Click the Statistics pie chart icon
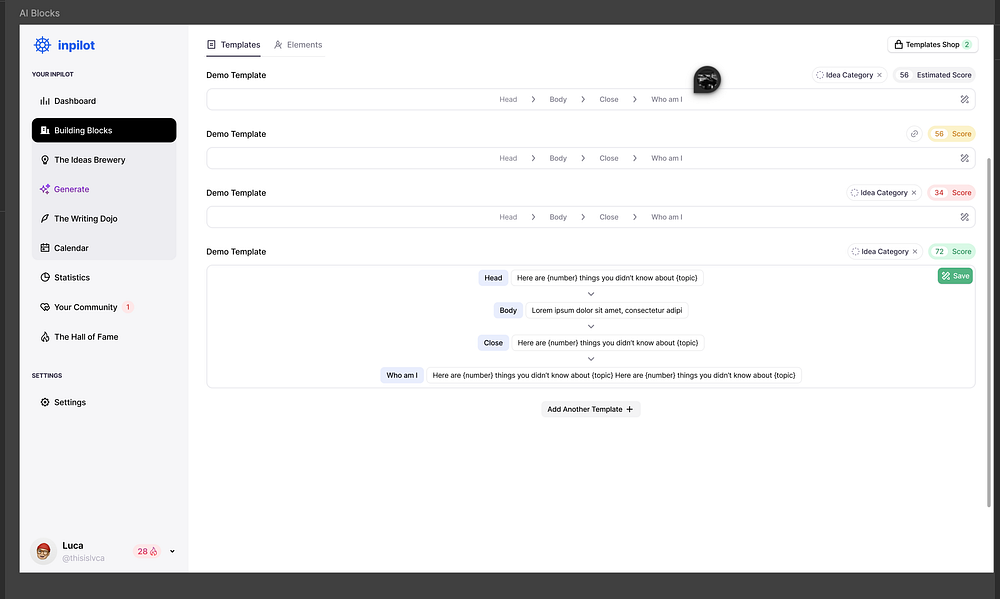The image size is (1000, 599). point(45,277)
